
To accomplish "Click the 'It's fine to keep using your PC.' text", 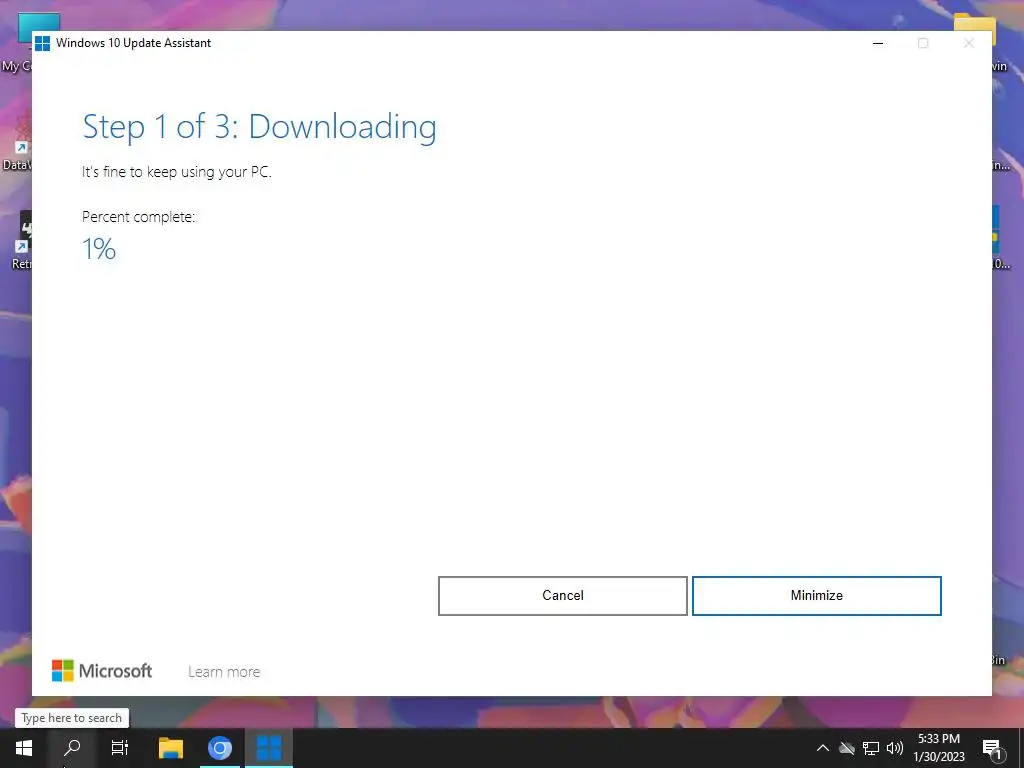I will [x=176, y=172].
